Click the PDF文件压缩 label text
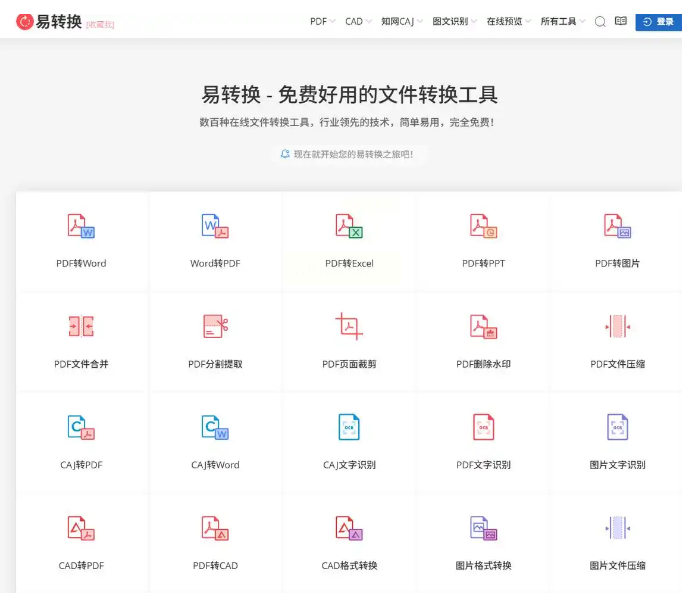The width and height of the screenshot is (682, 593). [617, 364]
